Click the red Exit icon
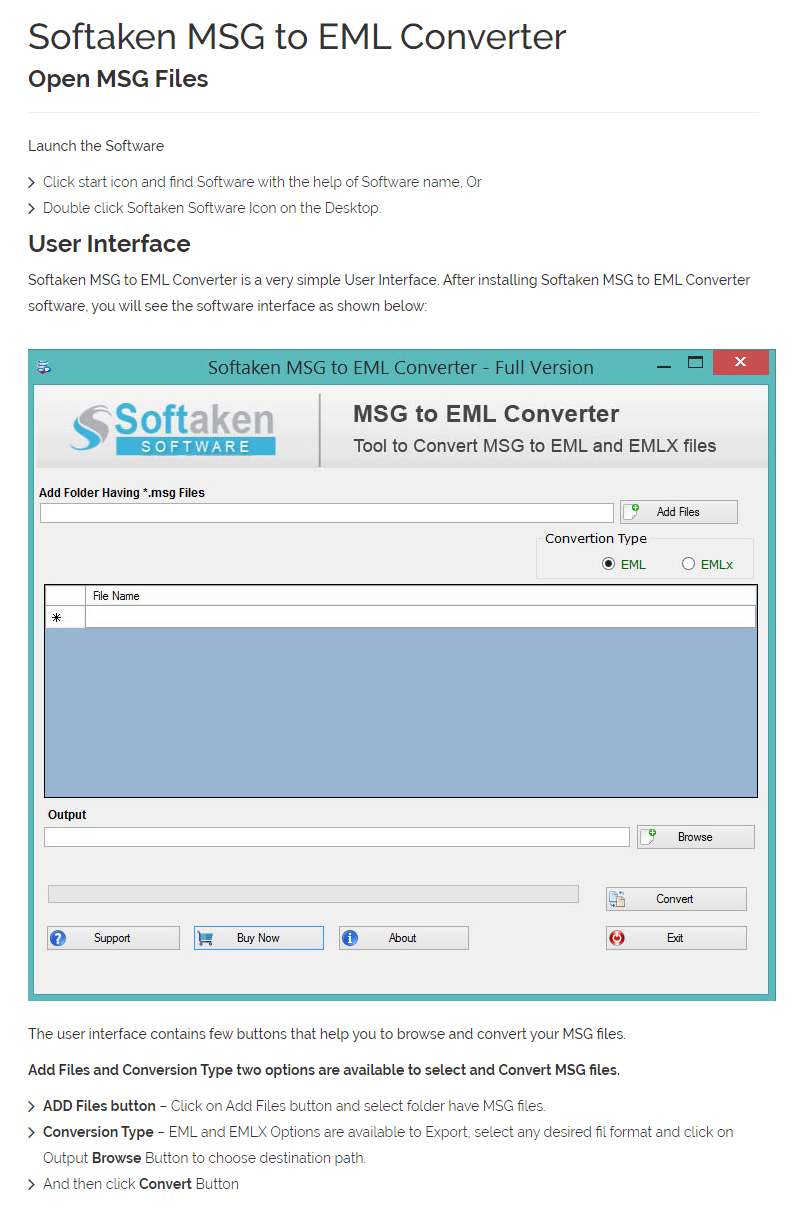This screenshot has width=805, height=1229. 617,938
